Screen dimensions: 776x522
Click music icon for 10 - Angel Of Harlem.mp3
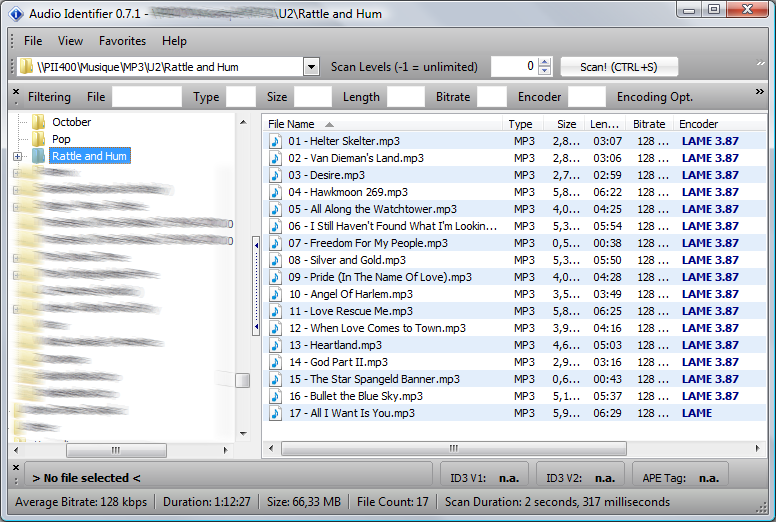[275, 294]
